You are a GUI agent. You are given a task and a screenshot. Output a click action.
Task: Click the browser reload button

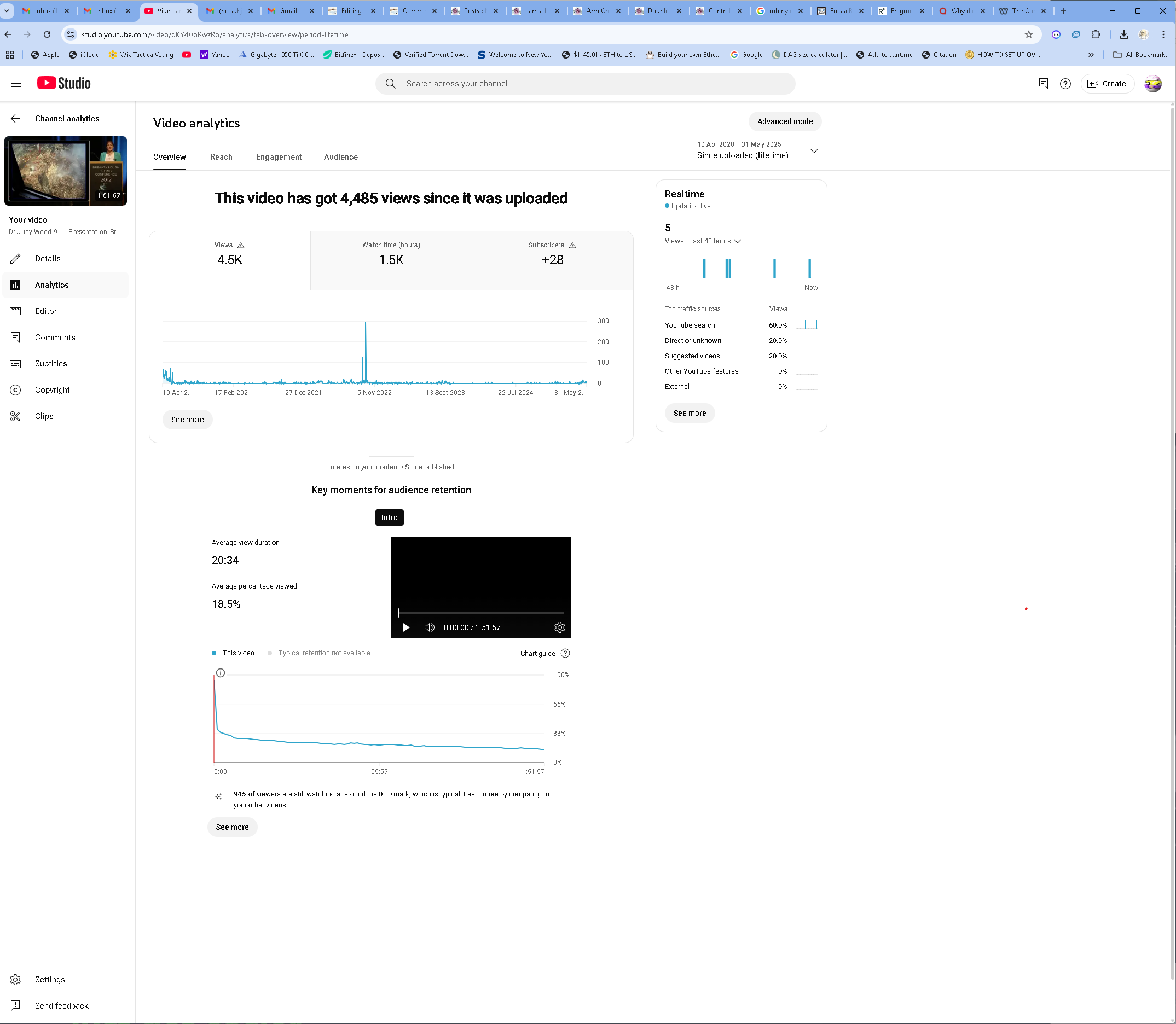(48, 34)
